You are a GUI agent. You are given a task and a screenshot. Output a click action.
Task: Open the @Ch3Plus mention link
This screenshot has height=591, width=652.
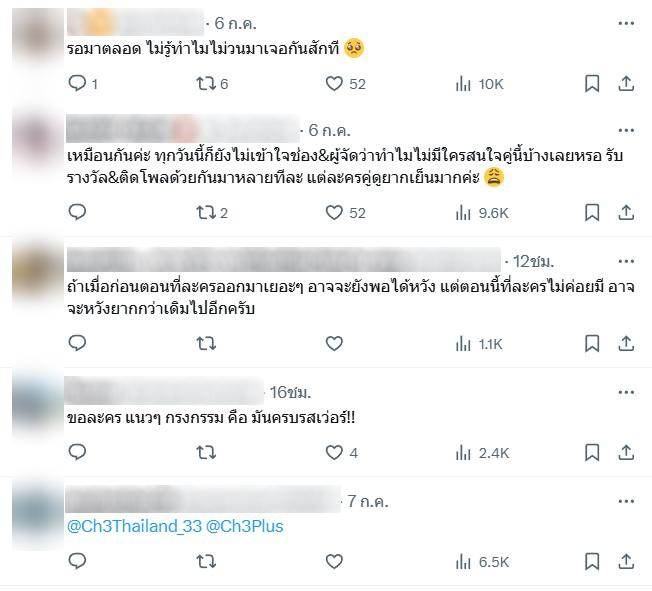point(245,526)
